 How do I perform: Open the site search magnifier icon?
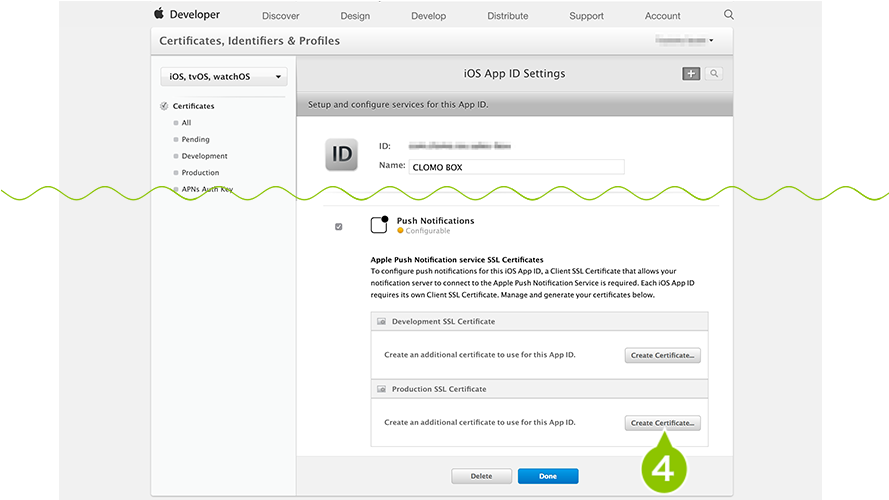point(729,15)
